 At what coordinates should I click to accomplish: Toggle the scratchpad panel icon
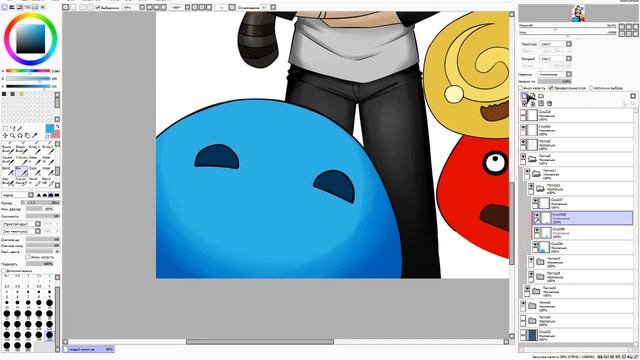coord(43,7)
